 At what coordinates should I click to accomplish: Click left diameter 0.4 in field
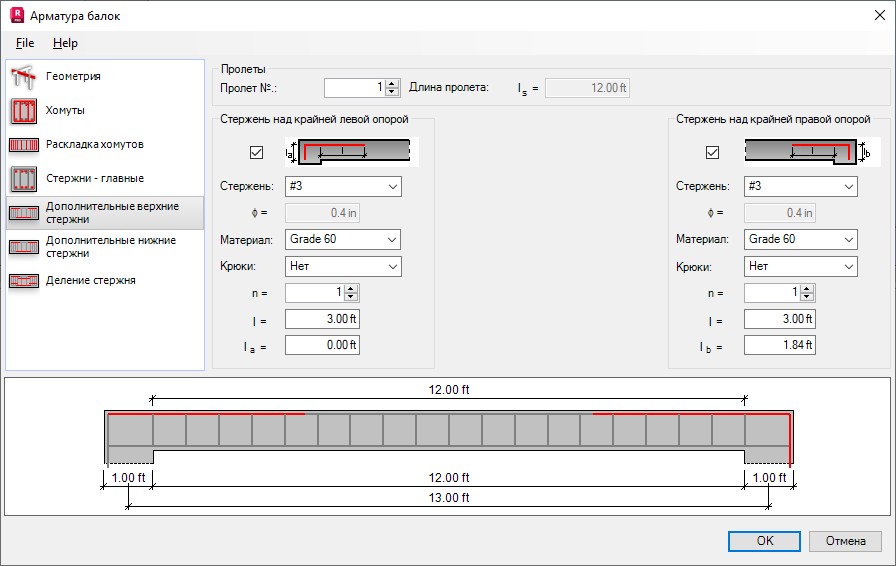click(x=322, y=213)
